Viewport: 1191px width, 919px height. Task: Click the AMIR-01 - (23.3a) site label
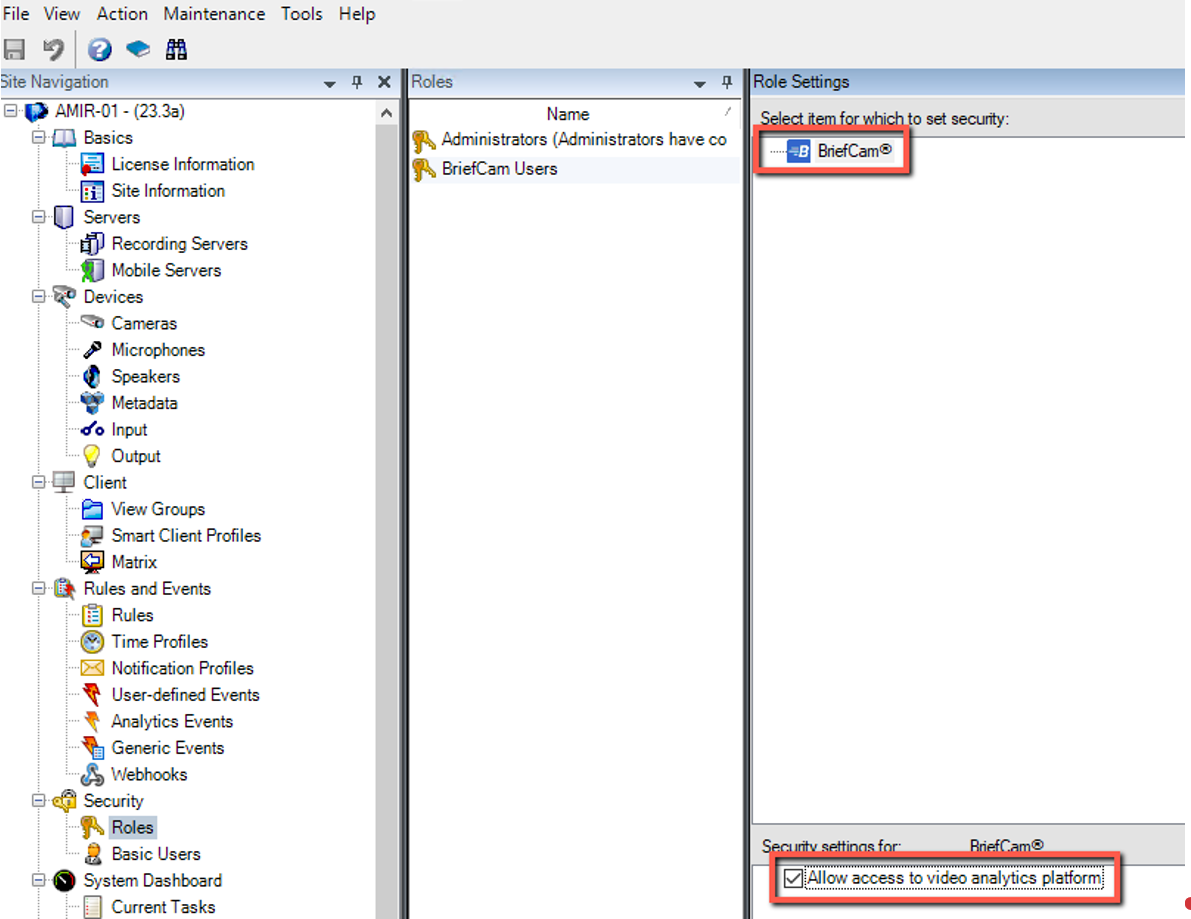click(120, 111)
